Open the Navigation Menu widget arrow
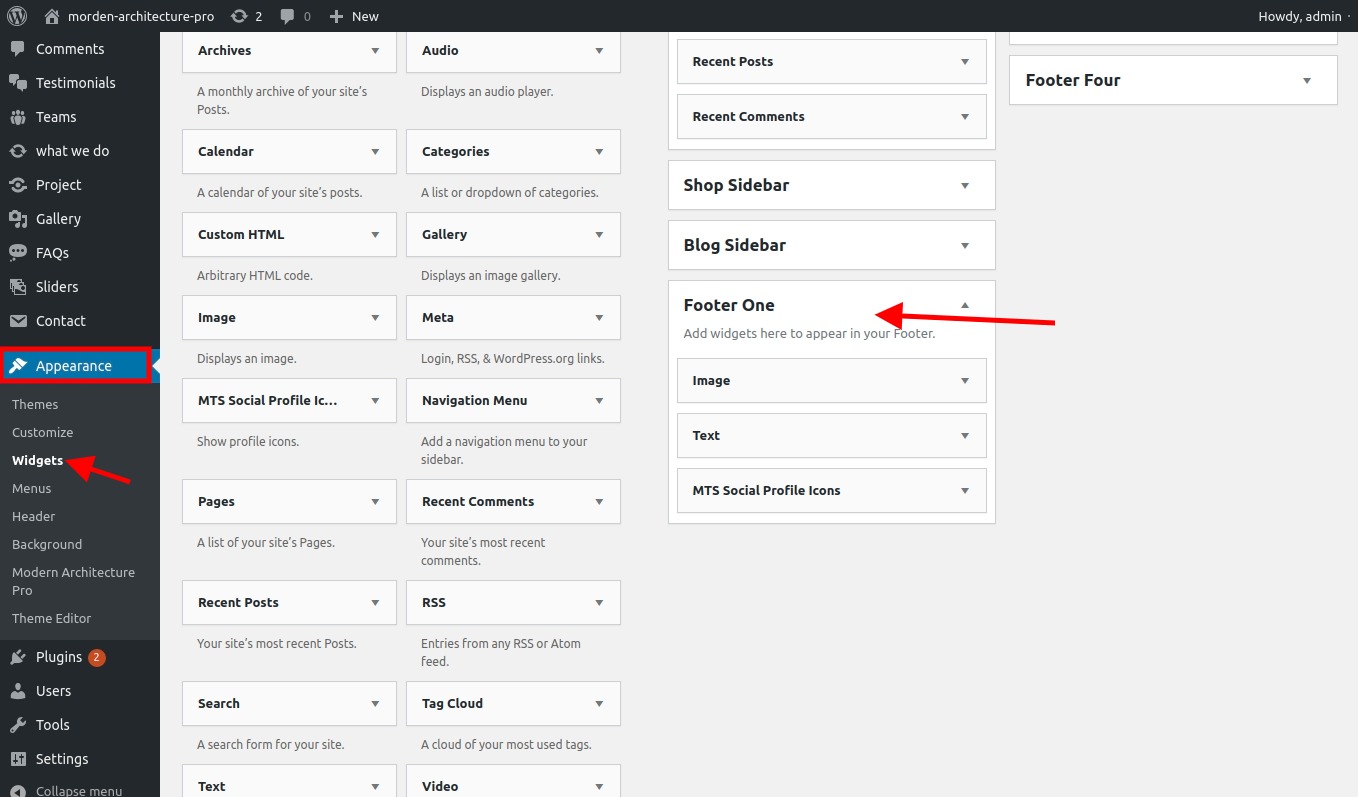The height and width of the screenshot is (797, 1358). point(599,400)
